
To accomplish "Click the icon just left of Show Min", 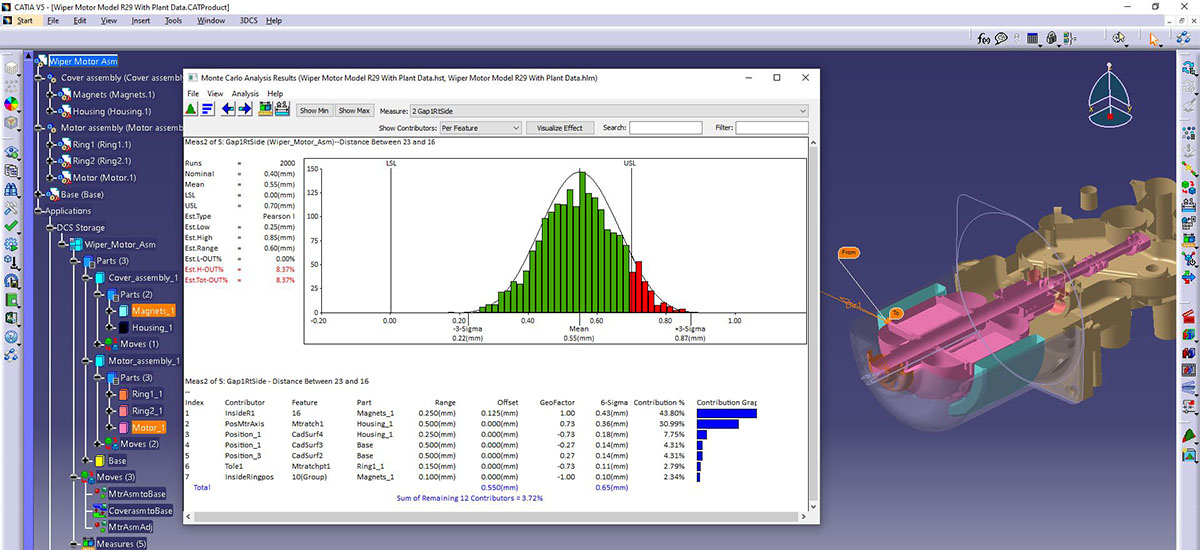I will pos(282,109).
